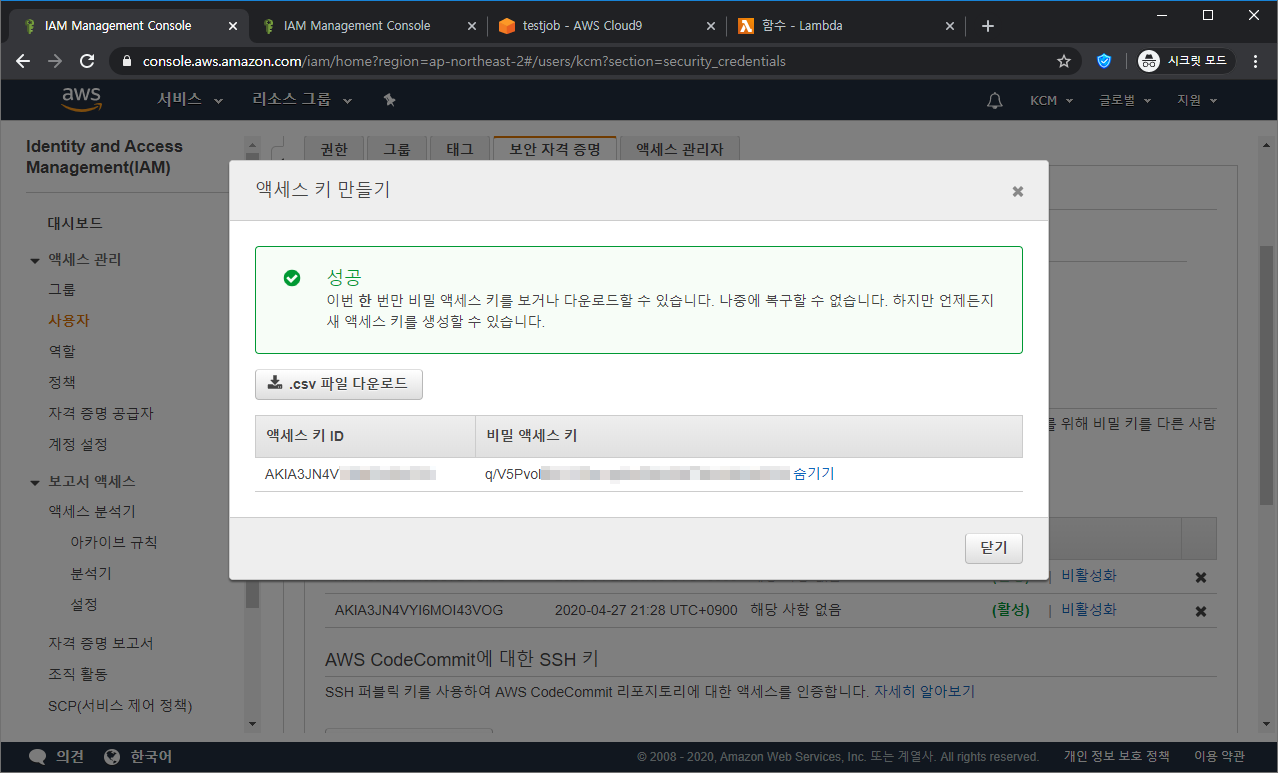Click the shield extension icon
Screen dimensions: 1278x773
[1104, 61]
